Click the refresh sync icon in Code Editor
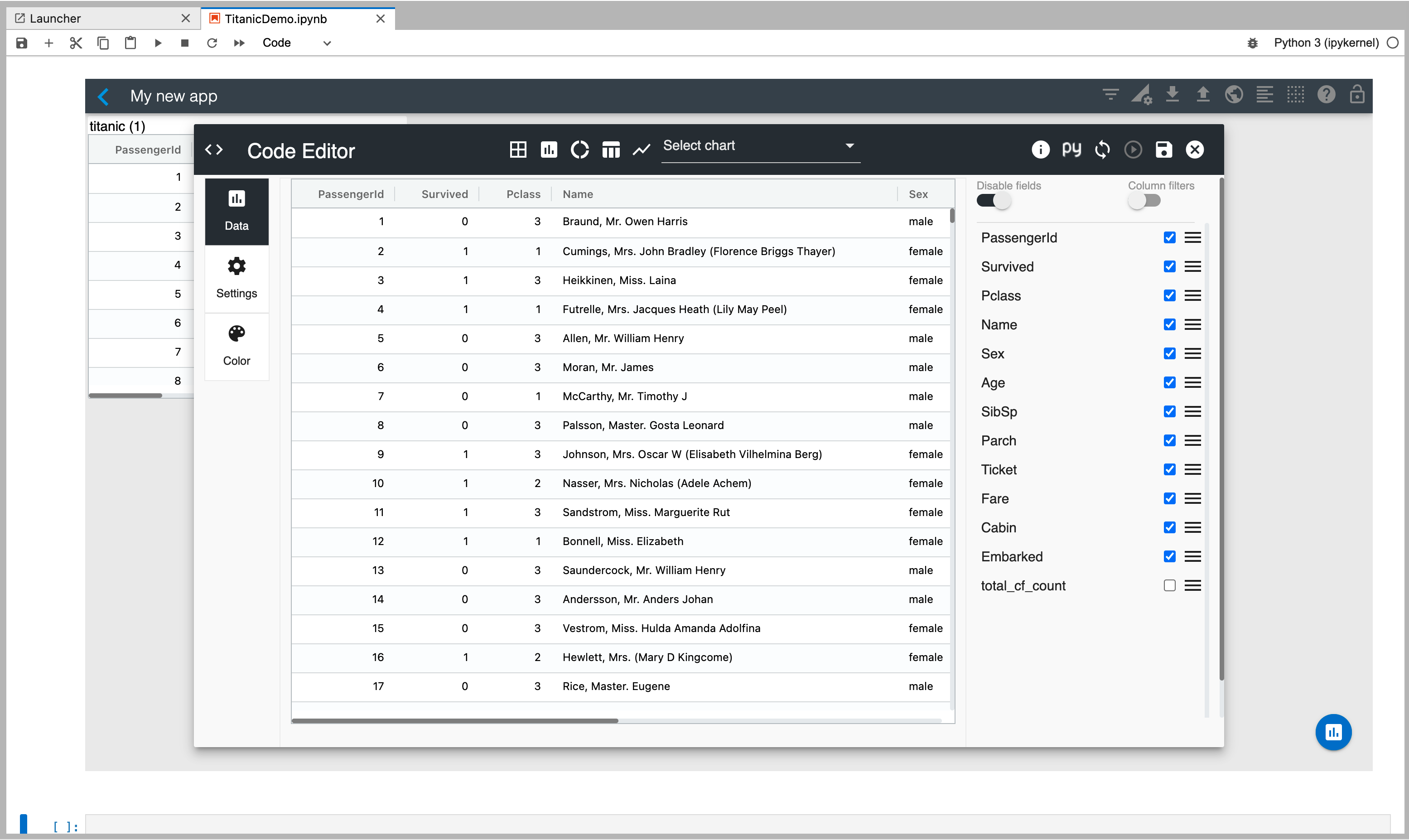Viewport: 1409px width, 840px height. coord(1102,150)
